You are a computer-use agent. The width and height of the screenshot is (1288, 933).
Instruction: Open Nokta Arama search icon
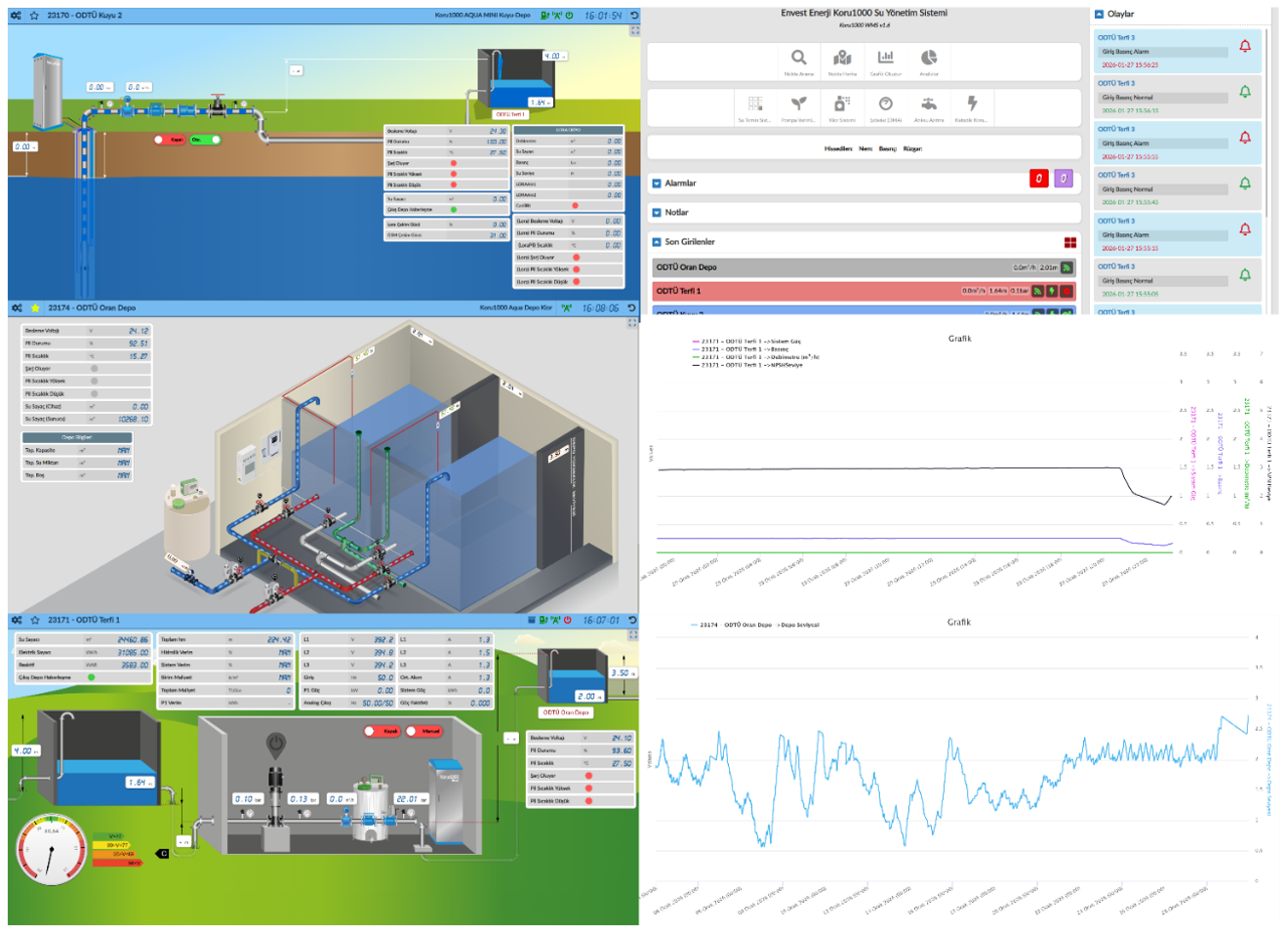coord(798,60)
